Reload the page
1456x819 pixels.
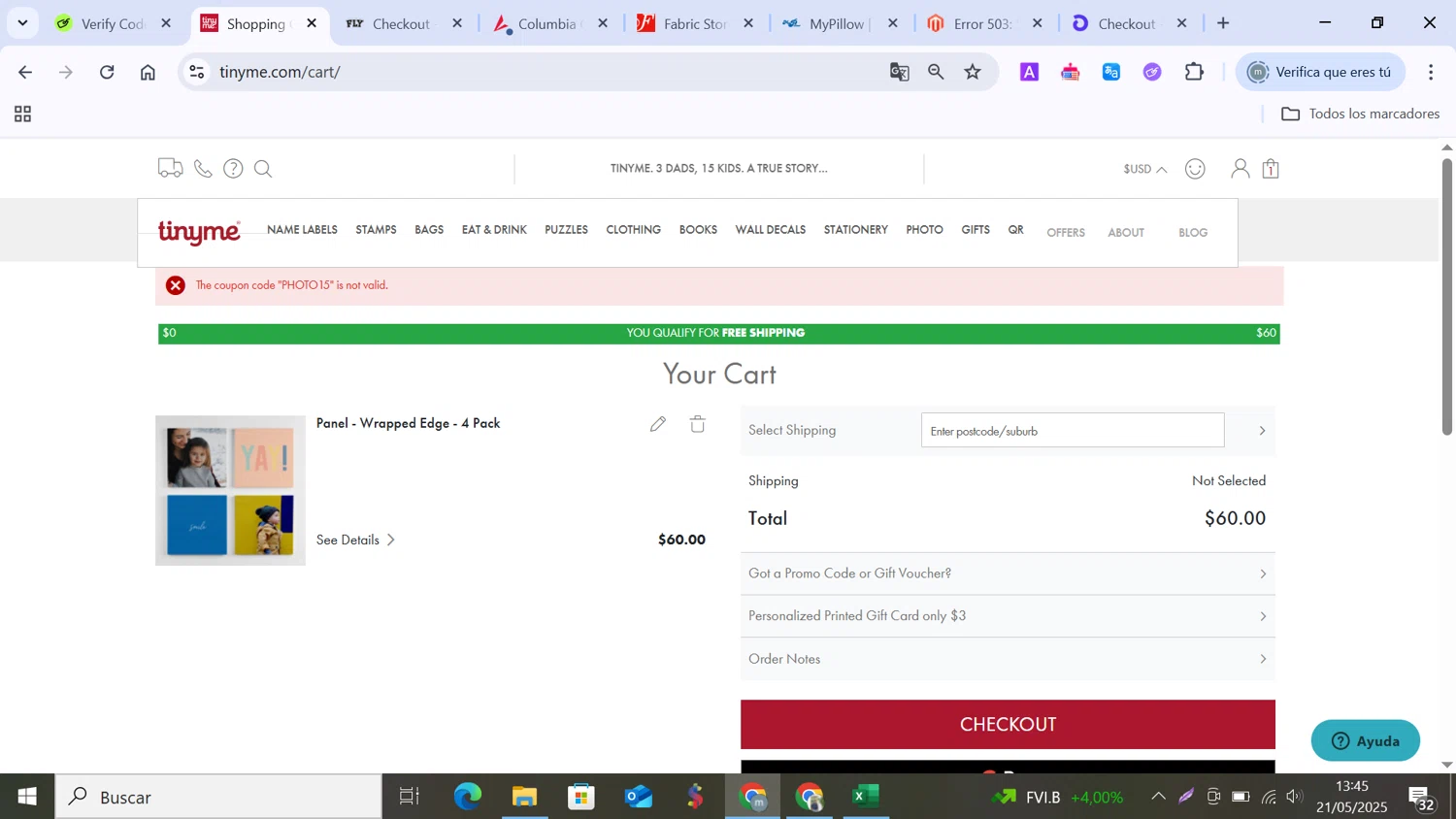(107, 72)
